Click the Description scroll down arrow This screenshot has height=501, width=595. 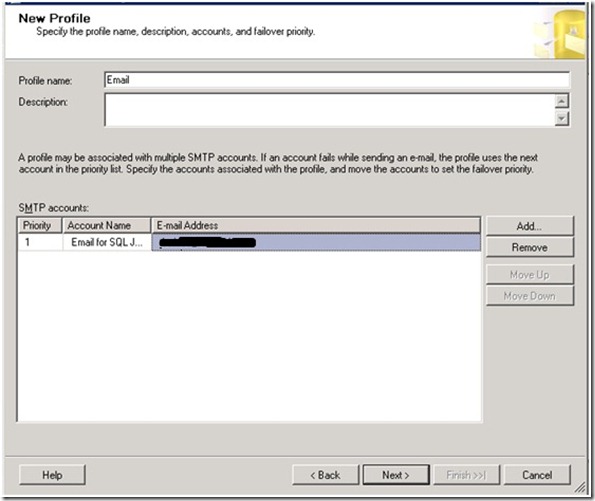pyautogui.click(x=561, y=118)
